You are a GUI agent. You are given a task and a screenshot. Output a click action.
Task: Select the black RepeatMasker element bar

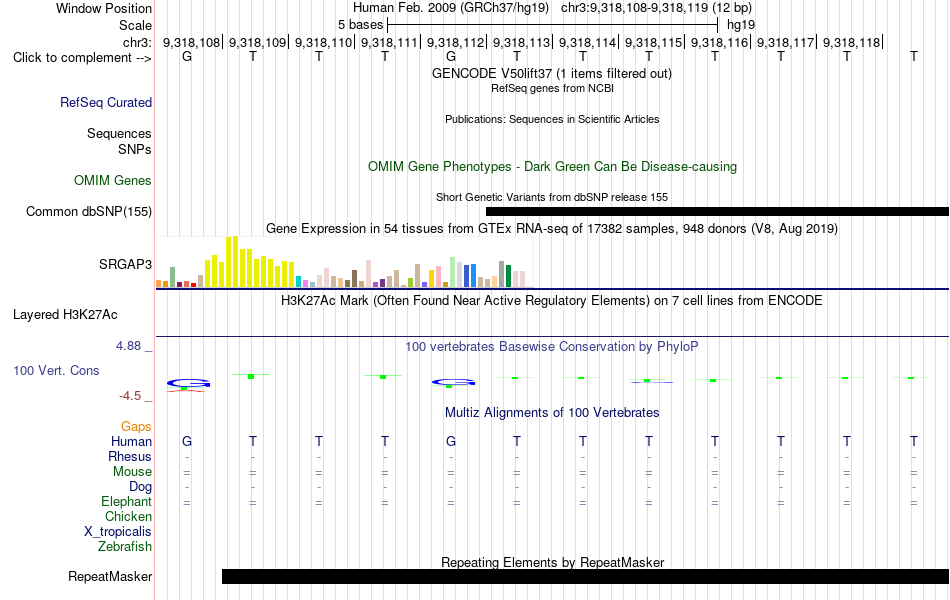(585, 576)
